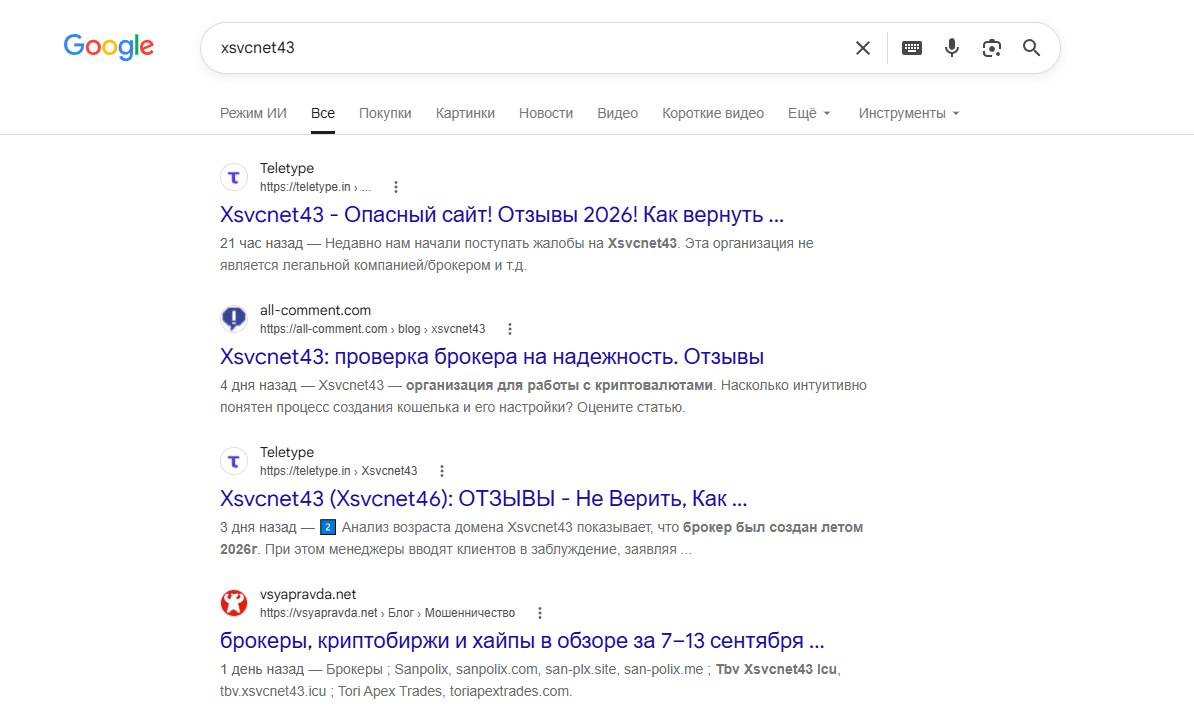Screen dimensions: 1194x715
Task: Open the on-screen keyboard icon
Action: pos(911,48)
